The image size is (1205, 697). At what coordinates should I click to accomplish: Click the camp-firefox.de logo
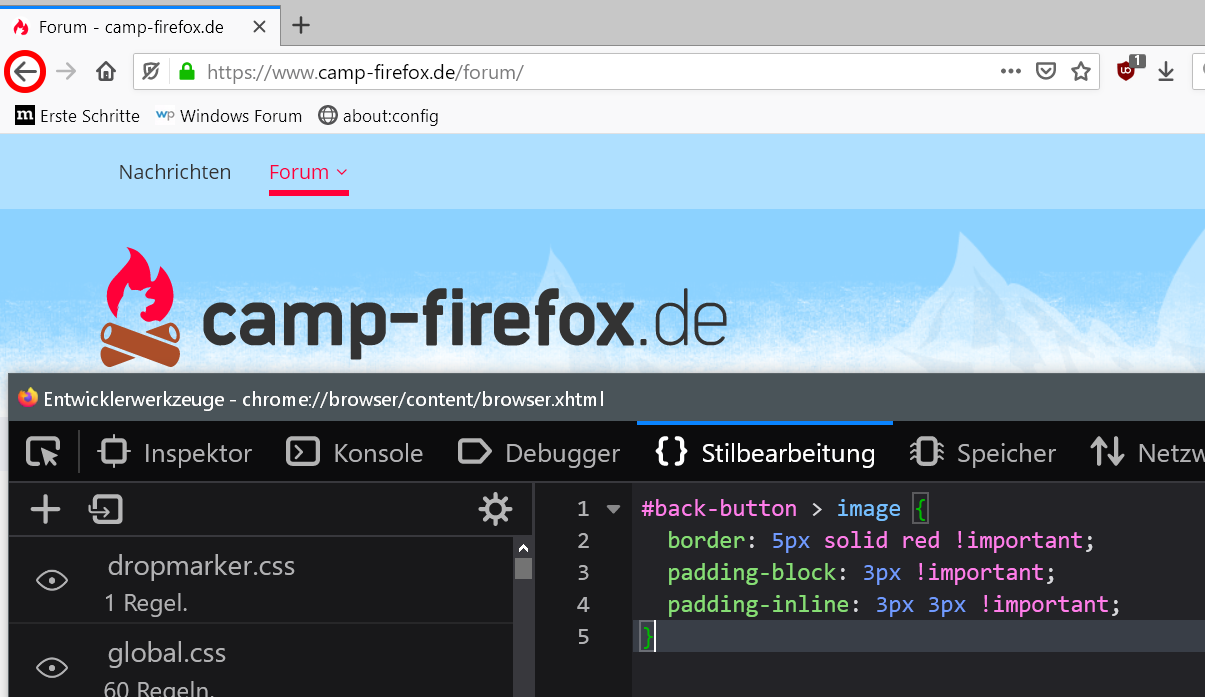[413, 306]
